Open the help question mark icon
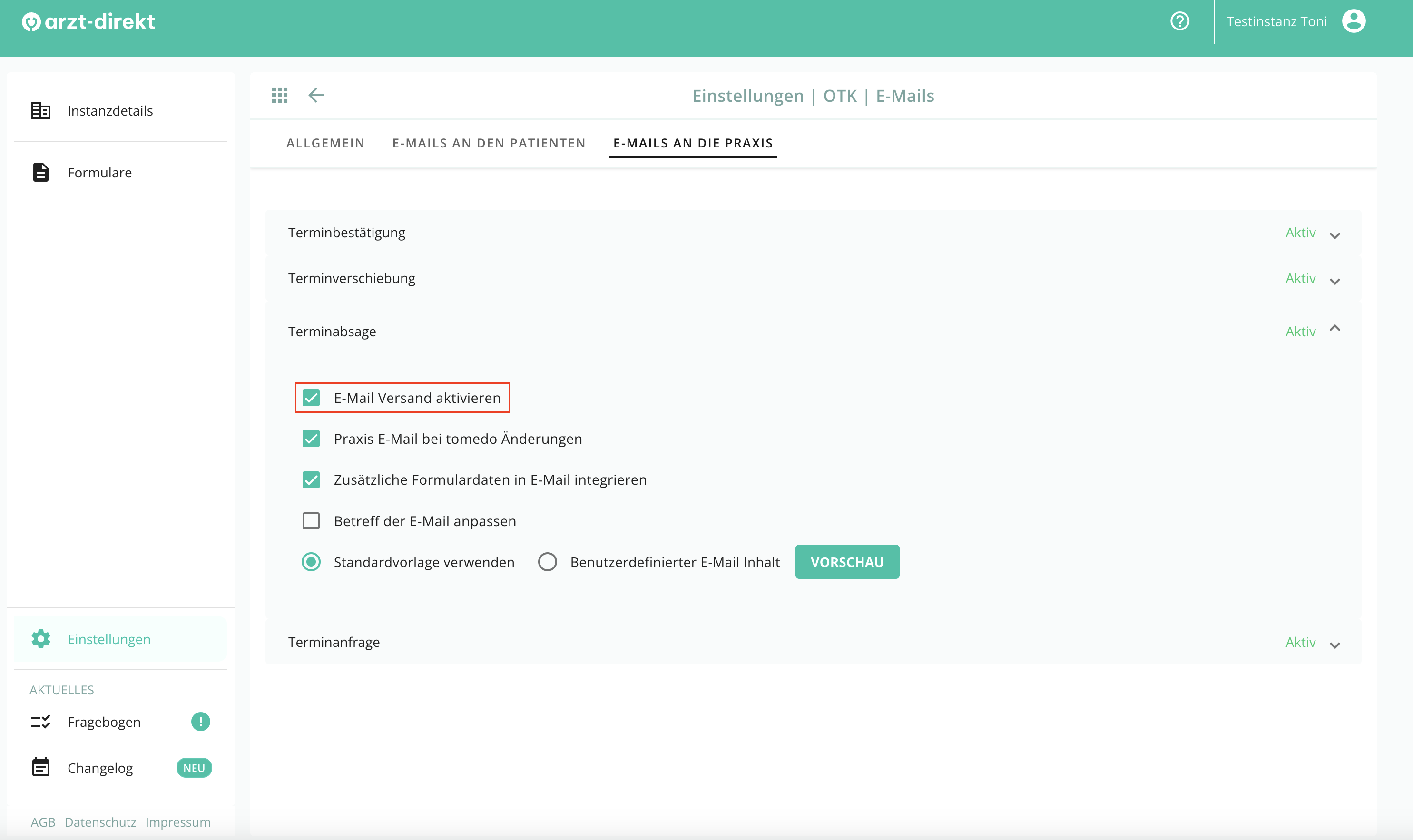The height and width of the screenshot is (840, 1413). (1180, 21)
